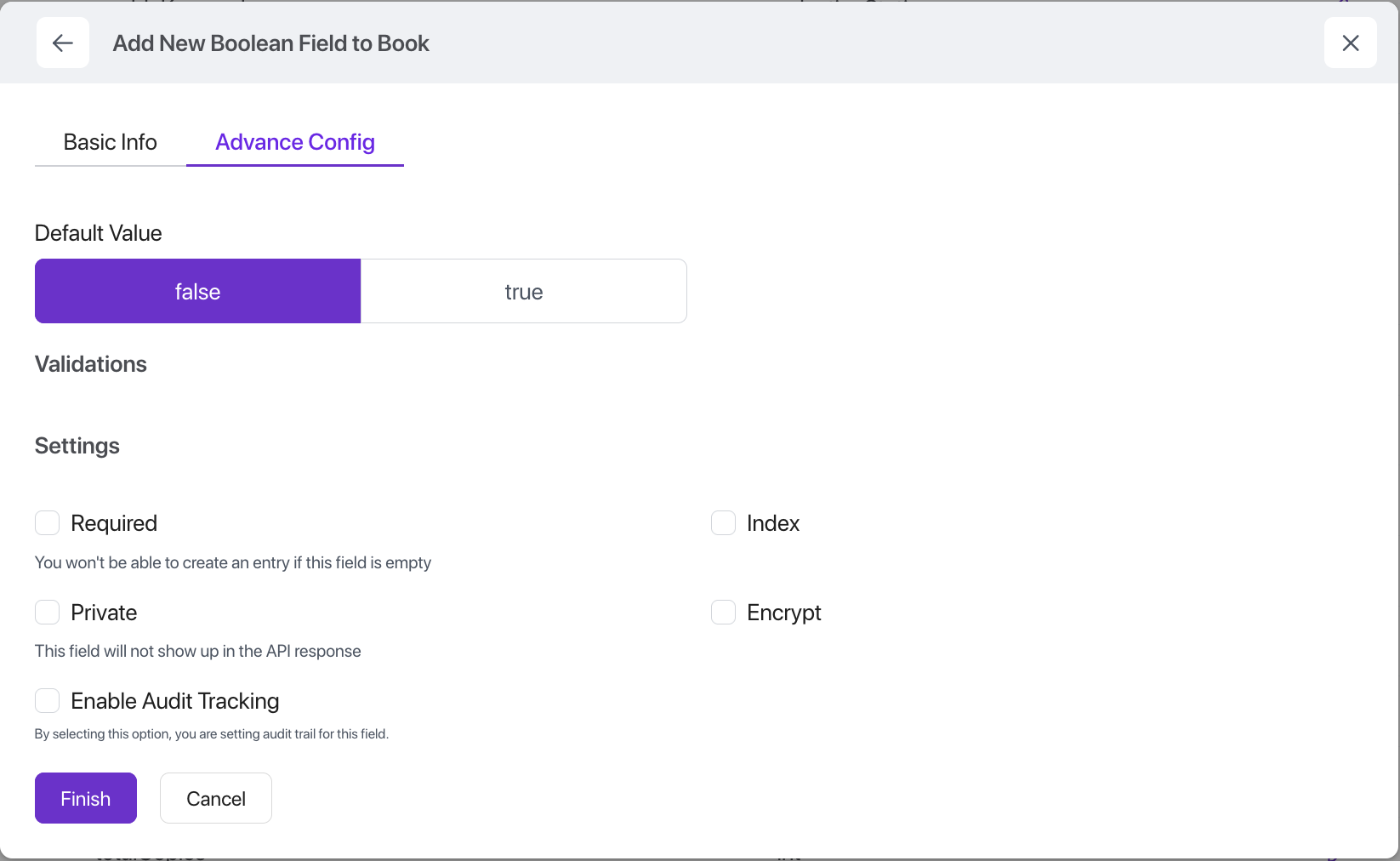Click the Cancel button
The width and height of the screenshot is (1400, 861).
pyautogui.click(x=216, y=799)
